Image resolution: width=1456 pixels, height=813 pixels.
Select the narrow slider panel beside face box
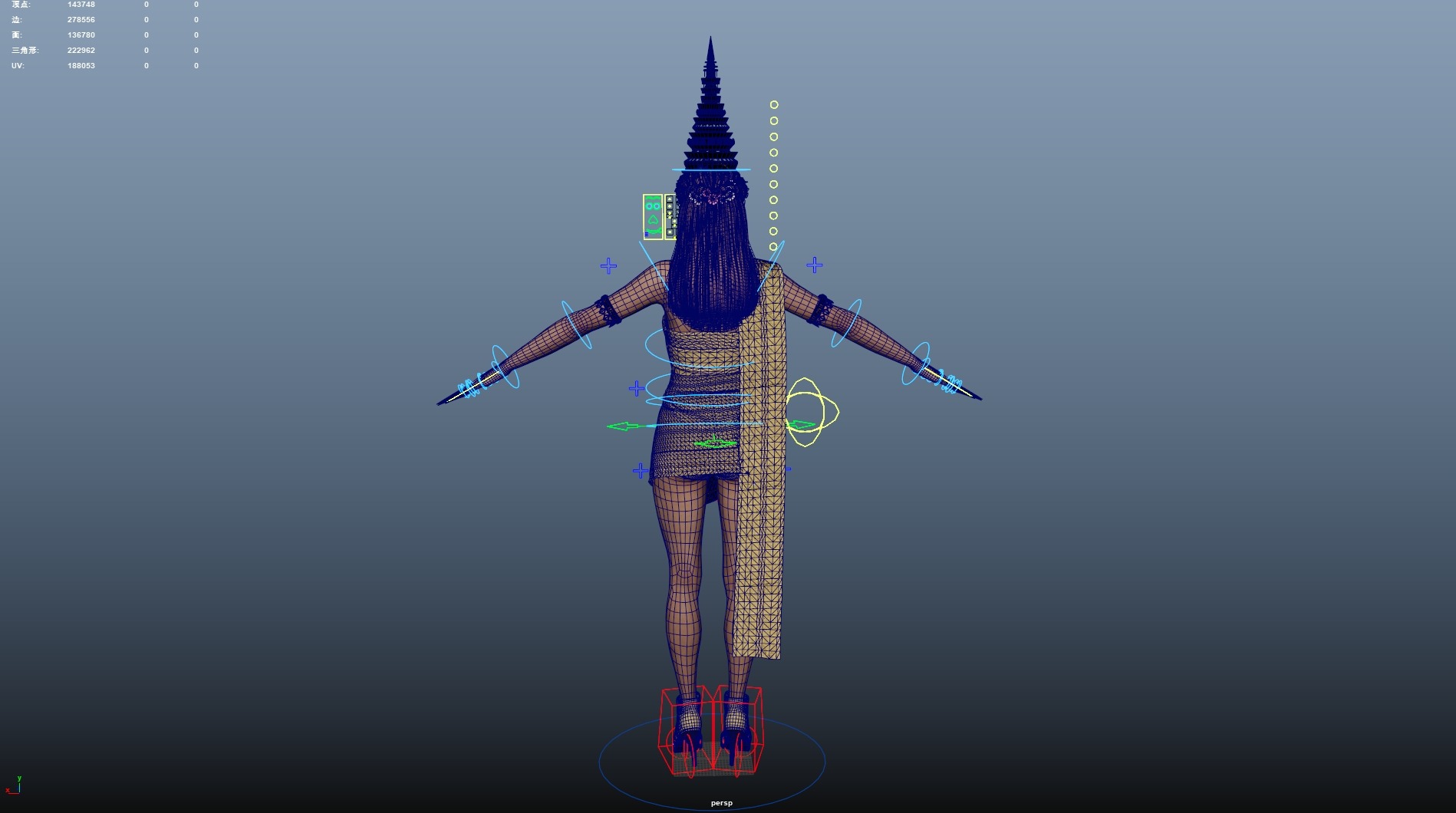(x=670, y=217)
